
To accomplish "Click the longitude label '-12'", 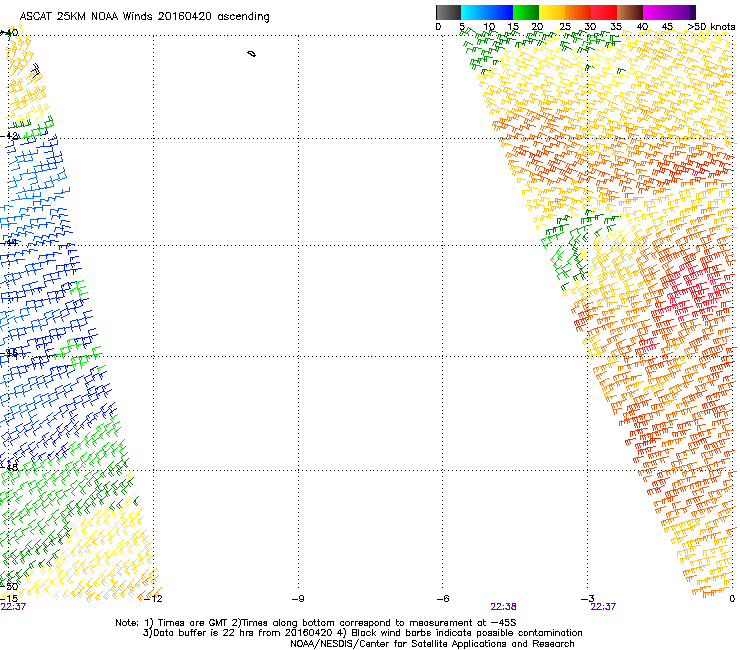I will coord(153,599).
